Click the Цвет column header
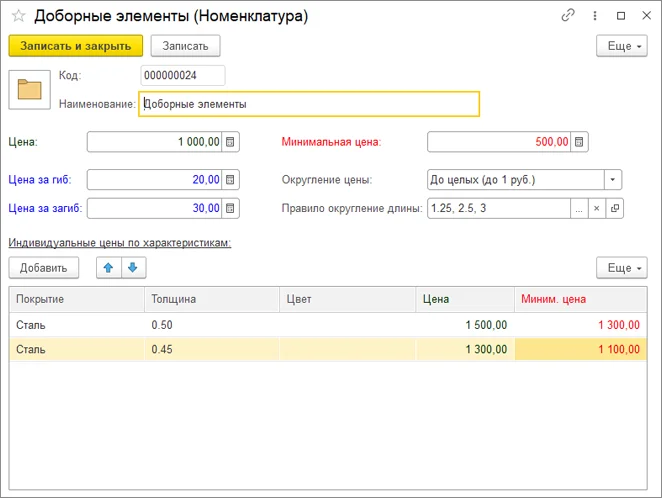The image size is (662, 498). point(347,299)
